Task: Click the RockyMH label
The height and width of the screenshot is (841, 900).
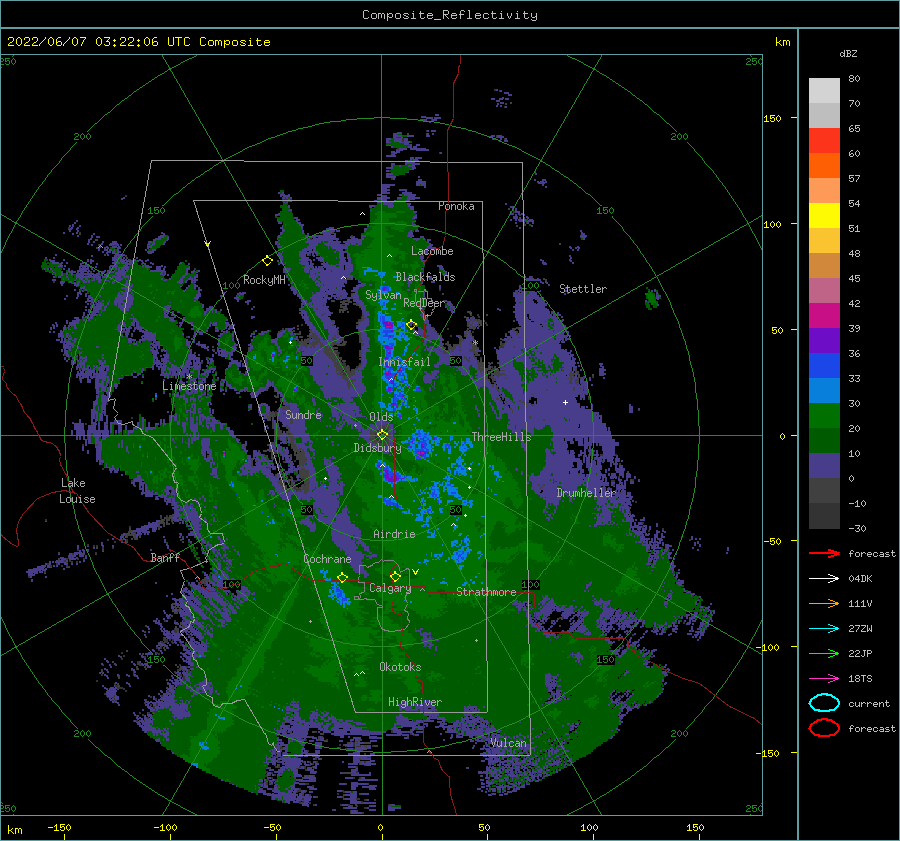Action: 264,280
